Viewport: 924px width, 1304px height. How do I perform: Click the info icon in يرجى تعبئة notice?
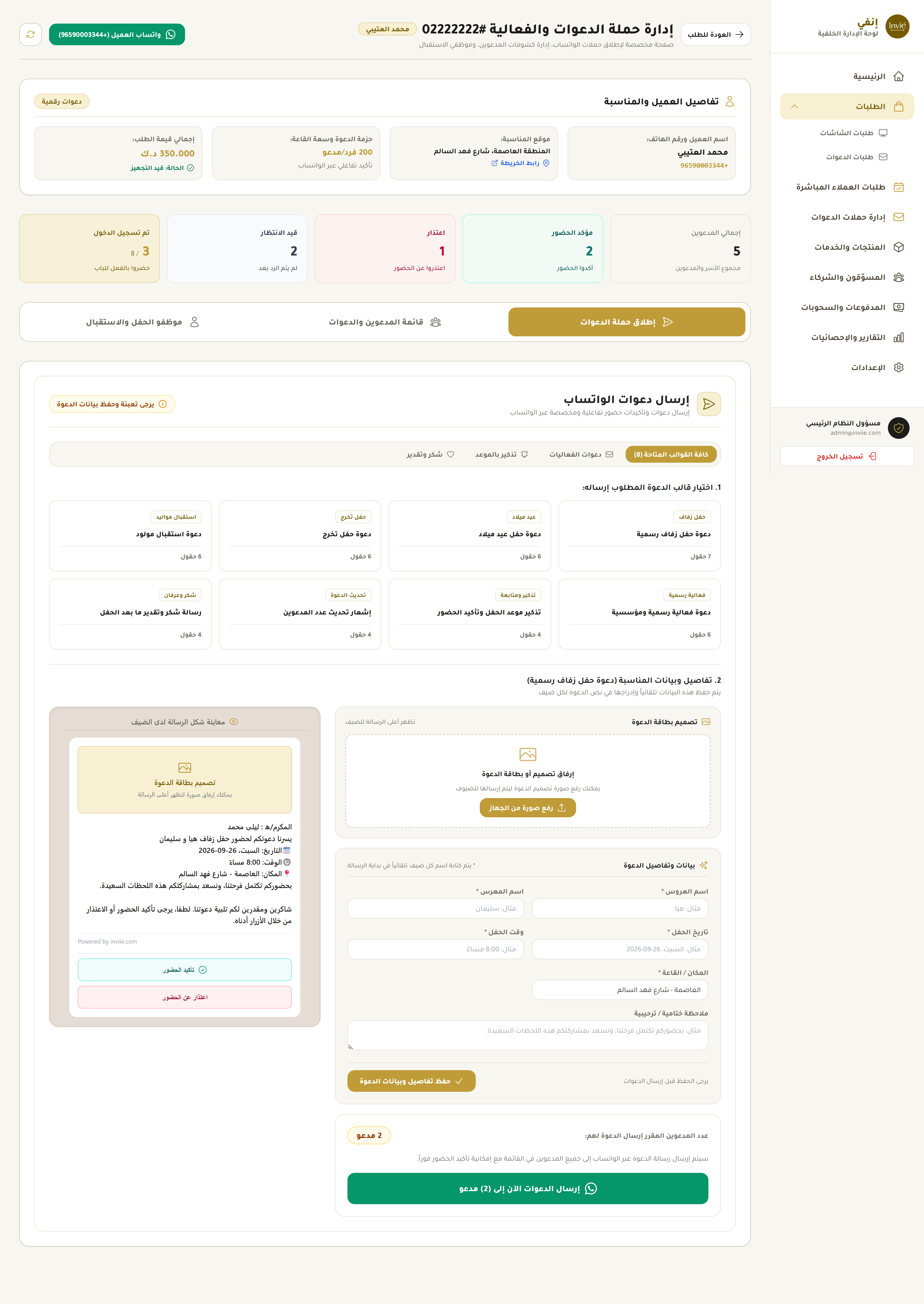pos(163,404)
